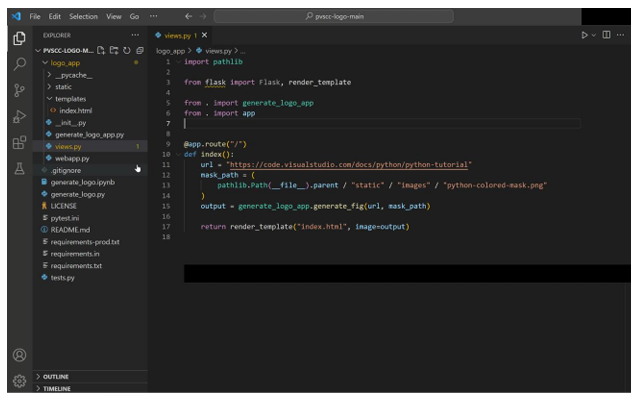The image size is (641, 396).
Task: Click the VS Code logo icon
Action: [16, 16]
